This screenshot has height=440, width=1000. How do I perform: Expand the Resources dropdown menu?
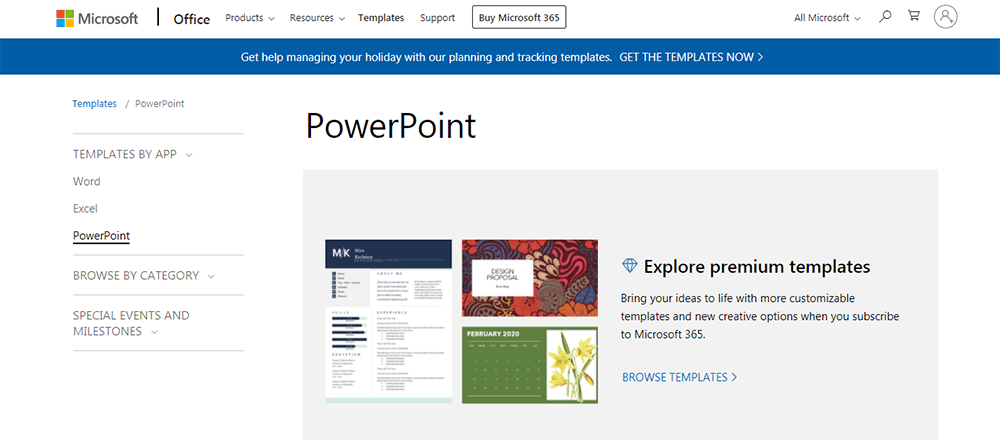click(316, 18)
